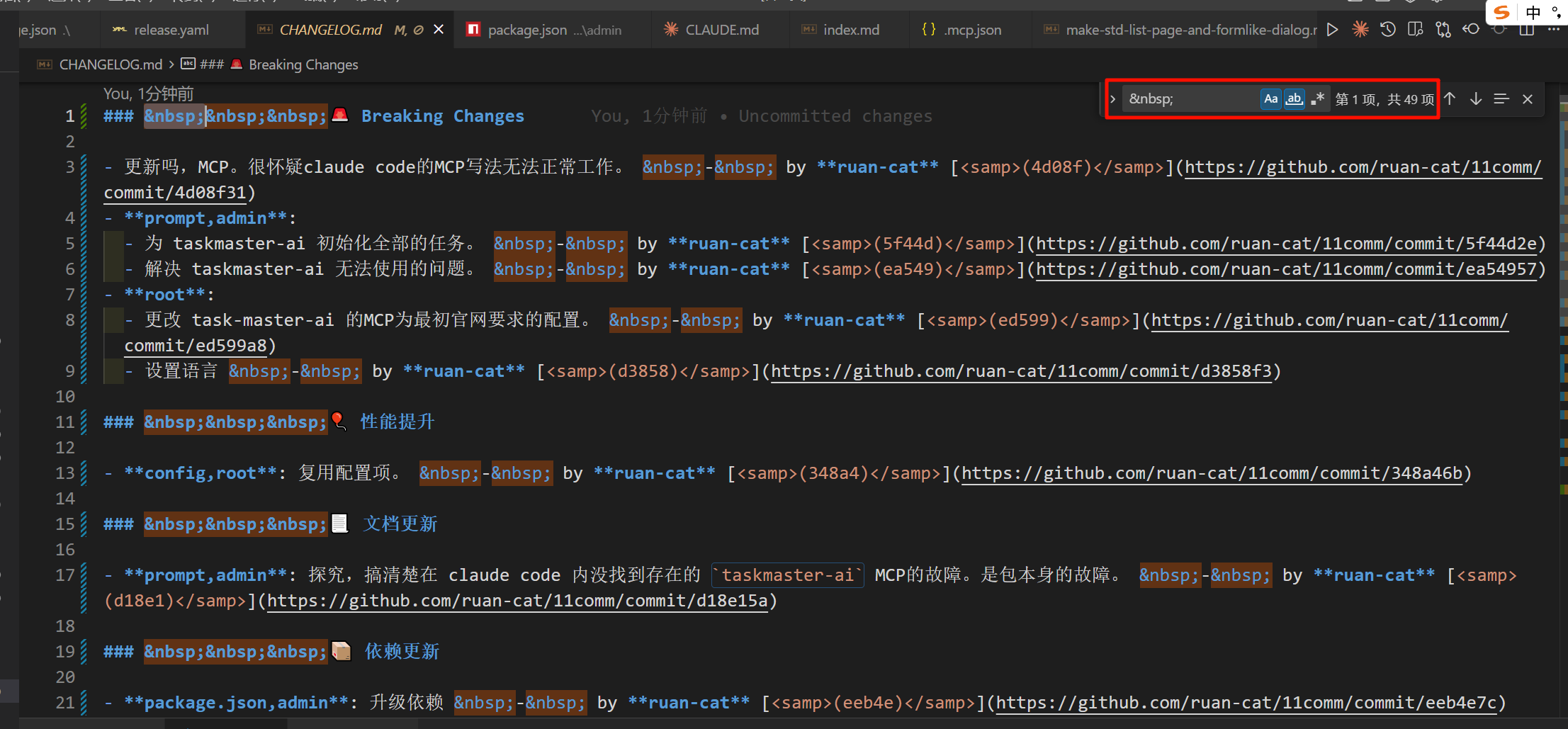
Task: Open the commit/5f44d2e GitHub link
Action: pyautogui.click(x=1286, y=244)
